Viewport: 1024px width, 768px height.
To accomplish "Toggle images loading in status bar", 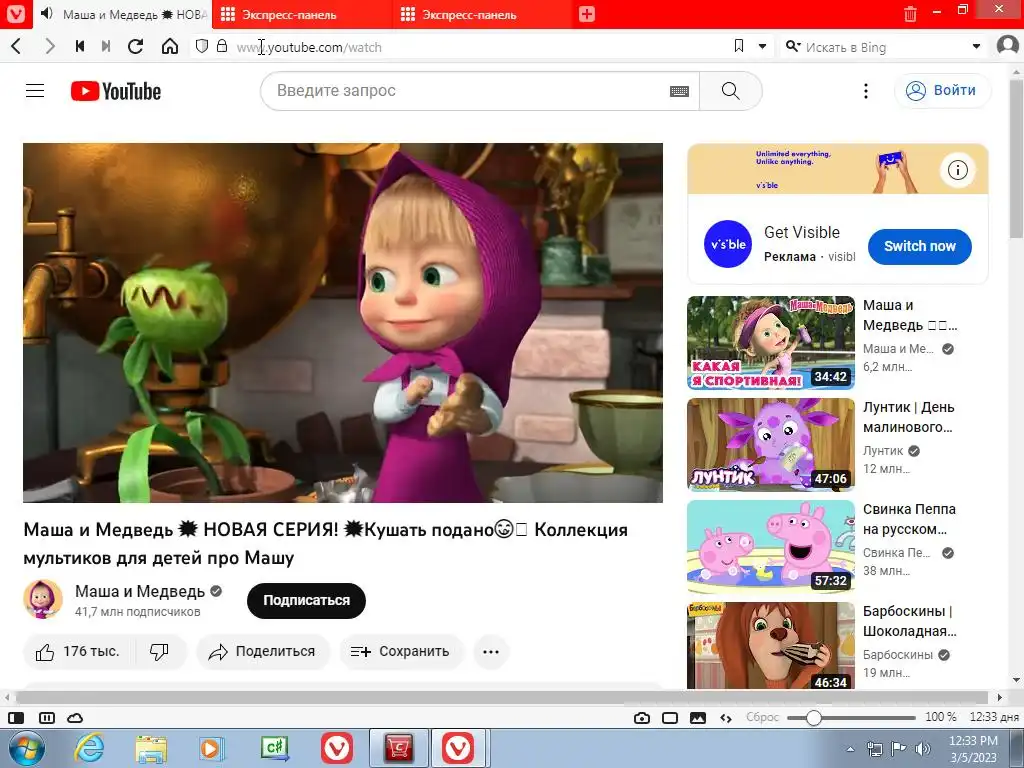I will click(x=698, y=718).
